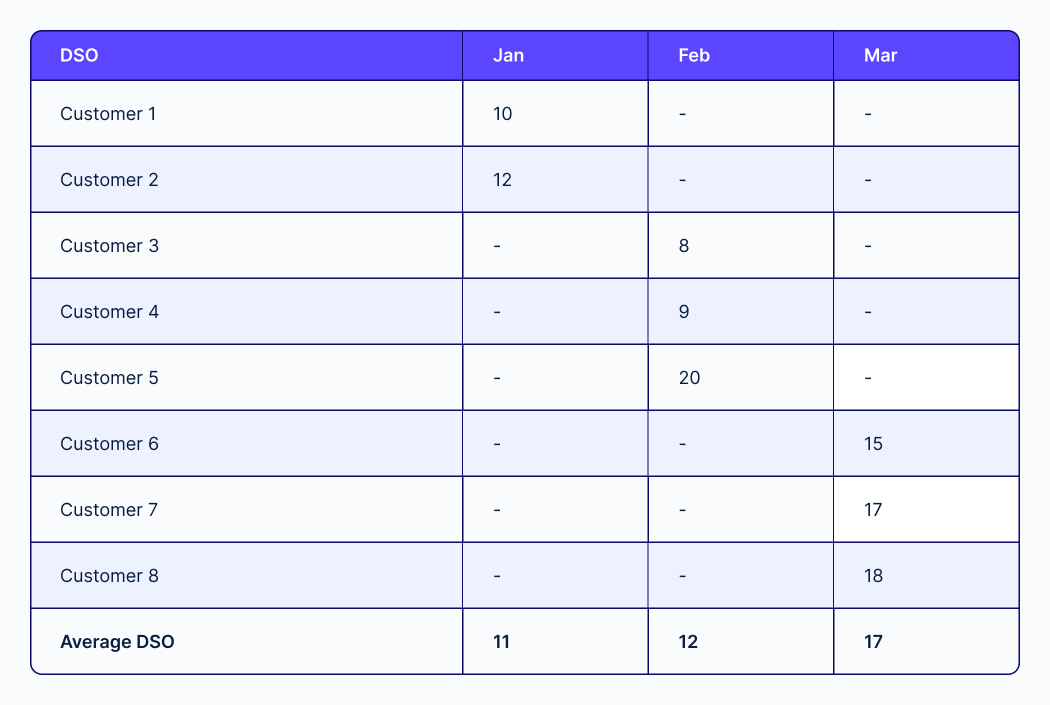Click Customer 4 Feb value 9
1050x705 pixels.
(684, 311)
